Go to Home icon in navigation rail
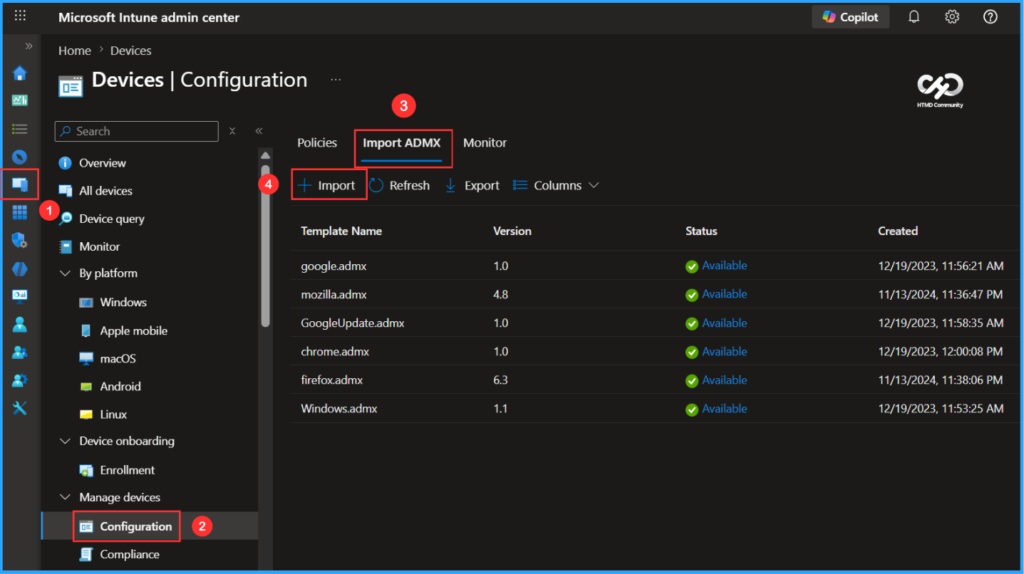The height and width of the screenshot is (574, 1024). [x=20, y=73]
